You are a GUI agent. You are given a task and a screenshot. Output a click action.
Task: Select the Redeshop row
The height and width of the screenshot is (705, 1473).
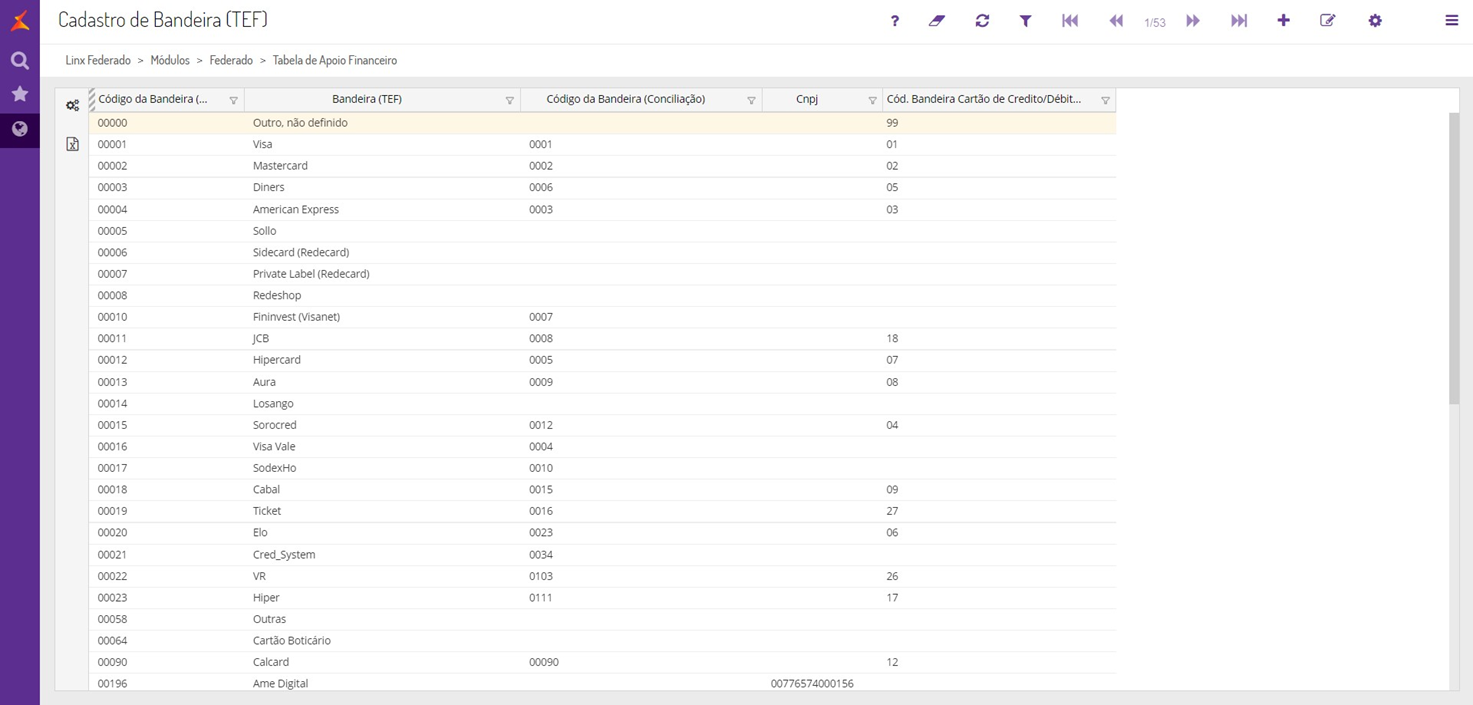(x=602, y=296)
